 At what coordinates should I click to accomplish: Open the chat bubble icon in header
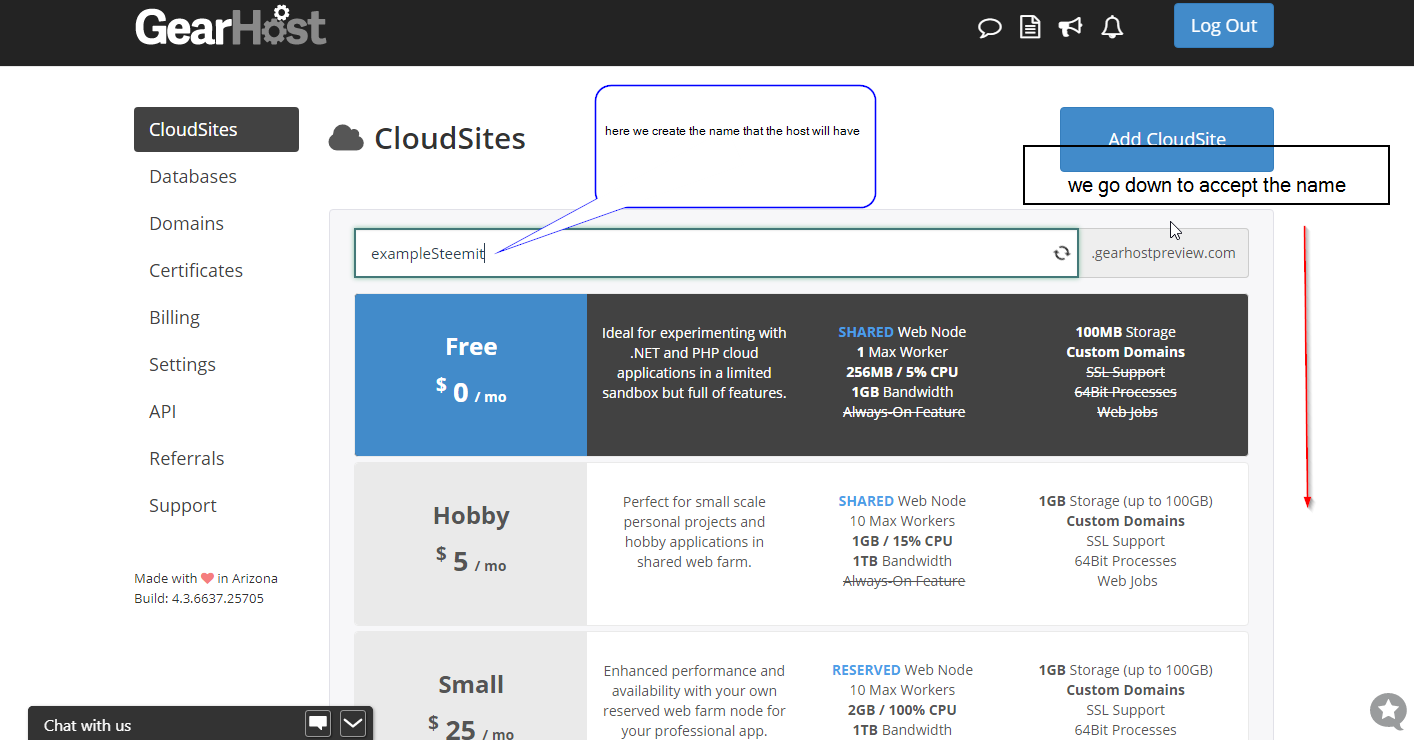point(989,27)
